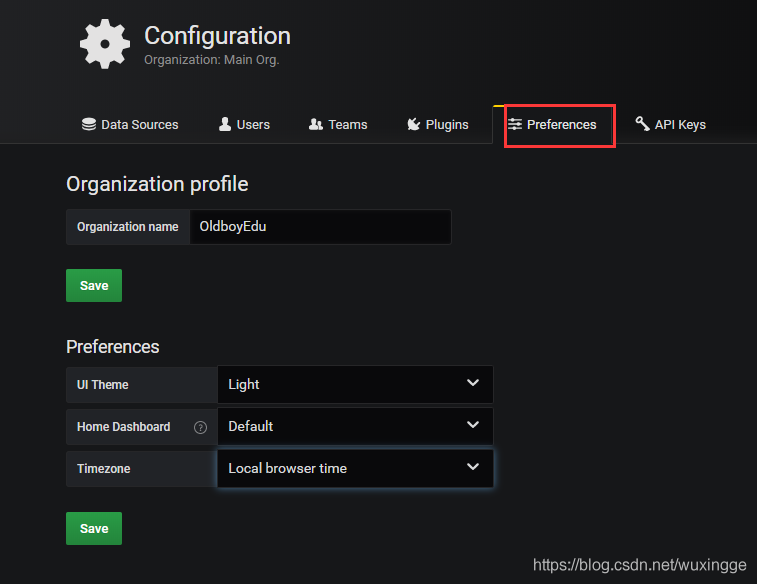The image size is (757, 584).
Task: Click the Preferences tab label
Action: pos(561,125)
